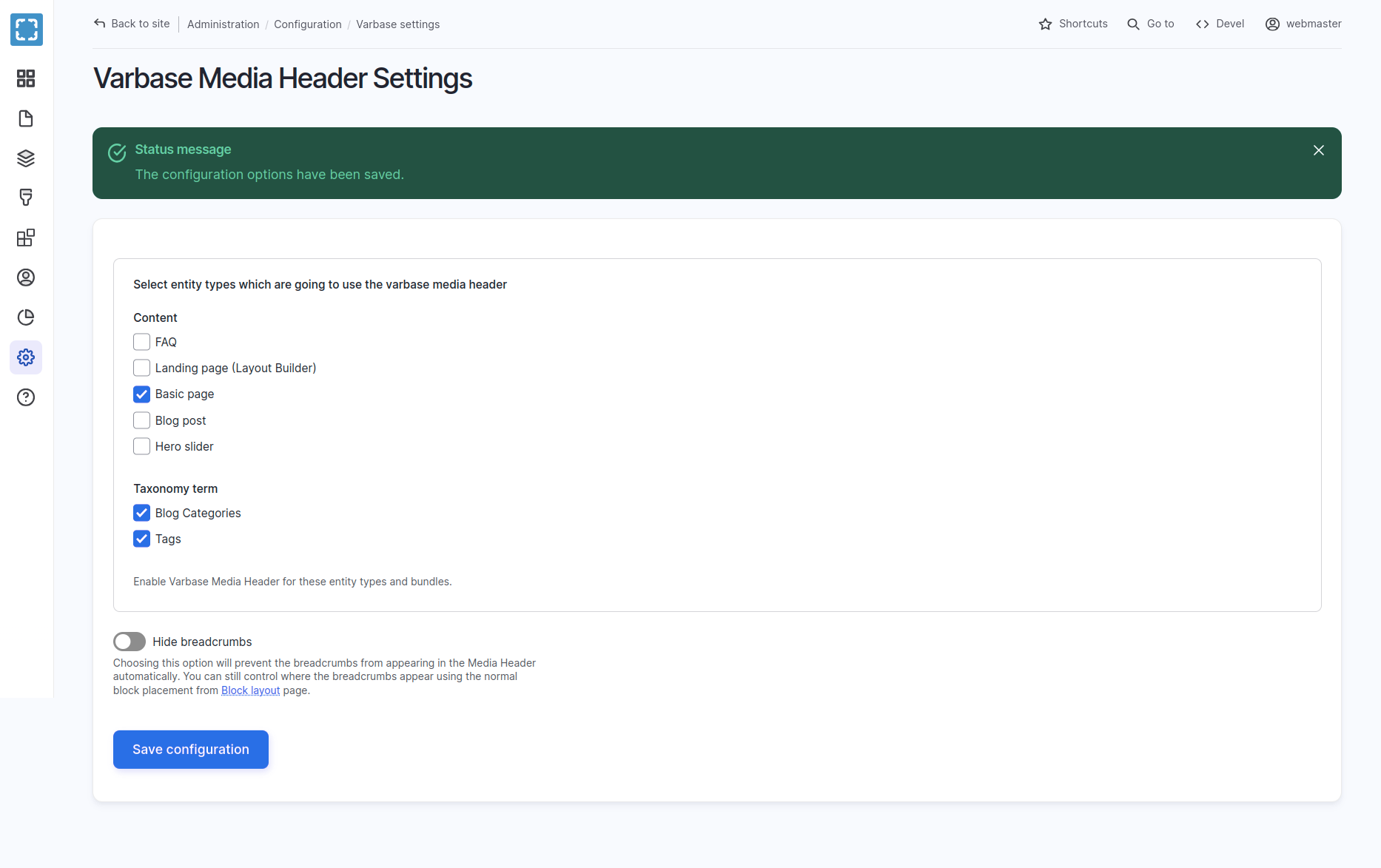Viewport: 1381px width, 868px height.
Task: Uncheck the Basic page checkbox
Action: pos(141,394)
